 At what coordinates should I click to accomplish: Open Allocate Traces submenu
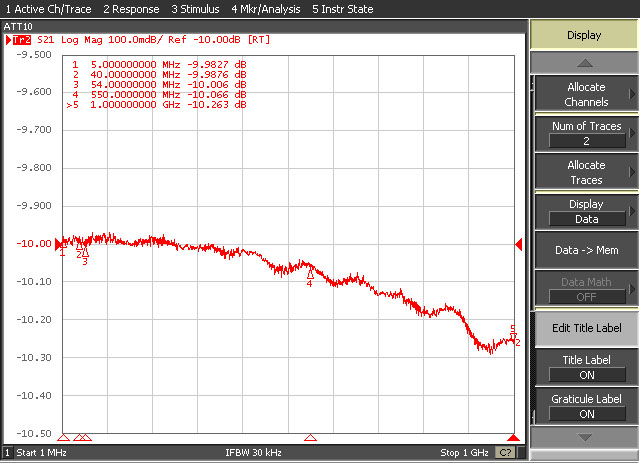click(586, 172)
